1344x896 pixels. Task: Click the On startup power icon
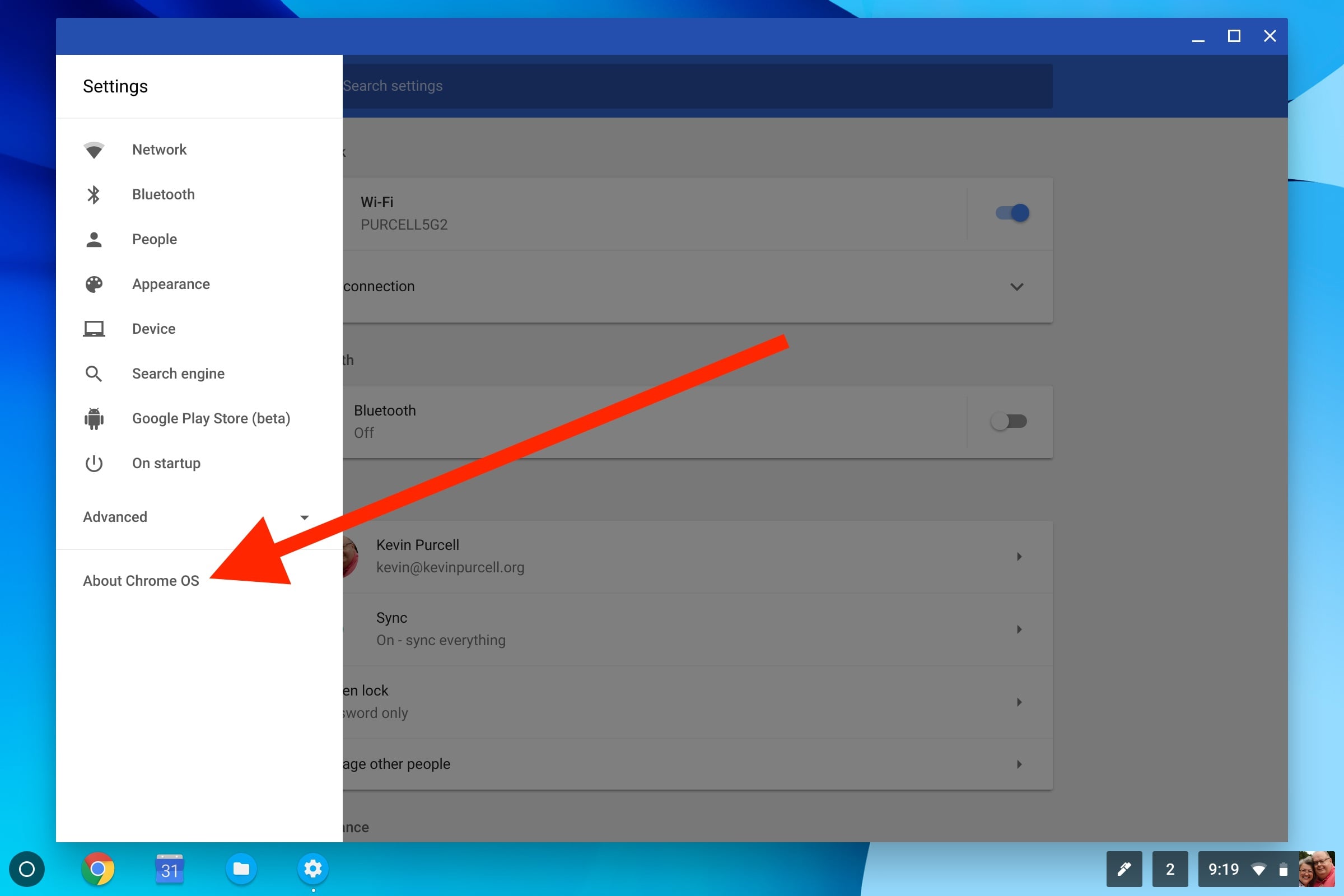[x=94, y=464]
